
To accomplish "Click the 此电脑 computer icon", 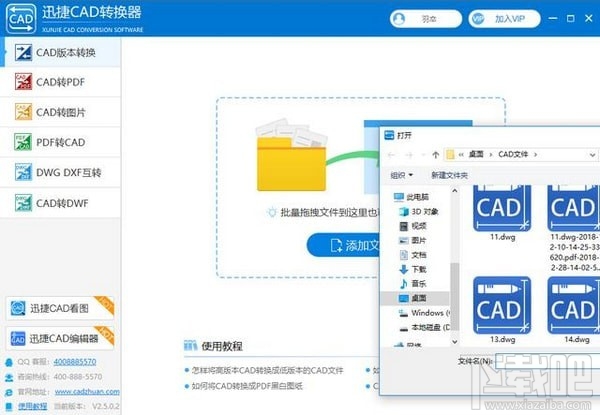I will pos(398,197).
